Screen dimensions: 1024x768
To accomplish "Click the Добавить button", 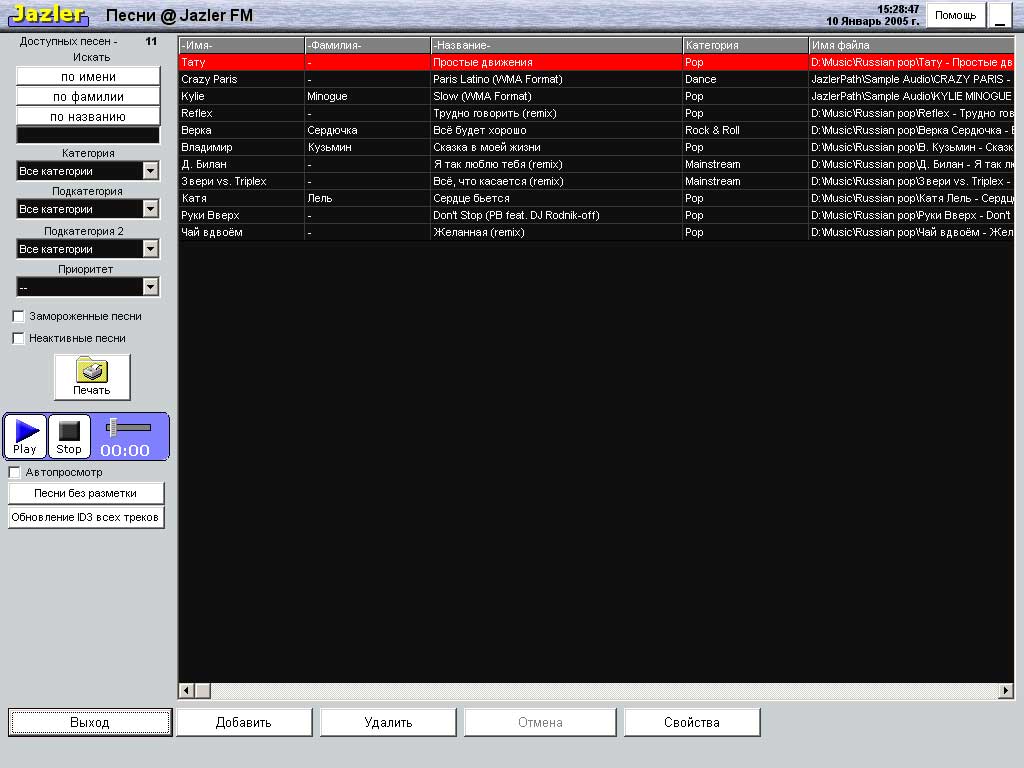I will pos(244,722).
